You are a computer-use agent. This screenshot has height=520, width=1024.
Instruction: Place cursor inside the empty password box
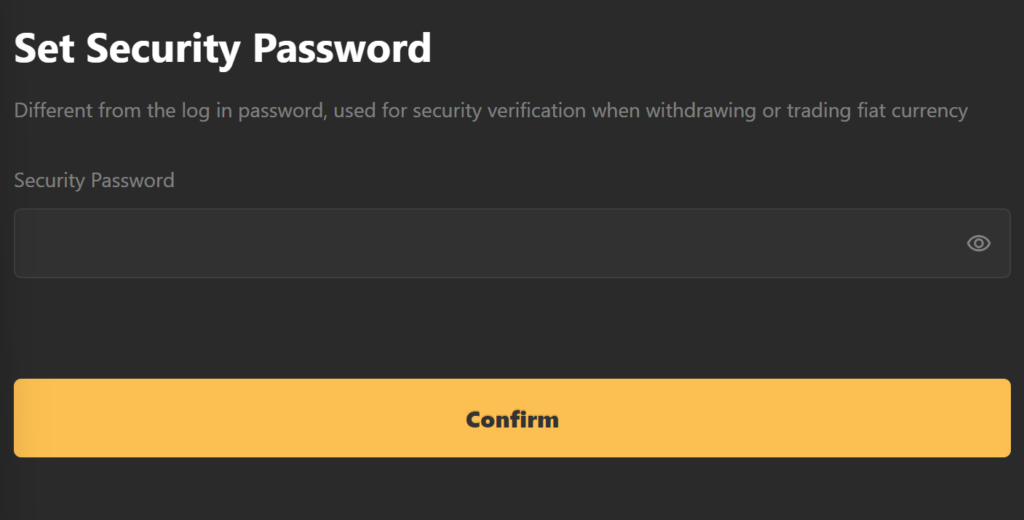tap(512, 243)
